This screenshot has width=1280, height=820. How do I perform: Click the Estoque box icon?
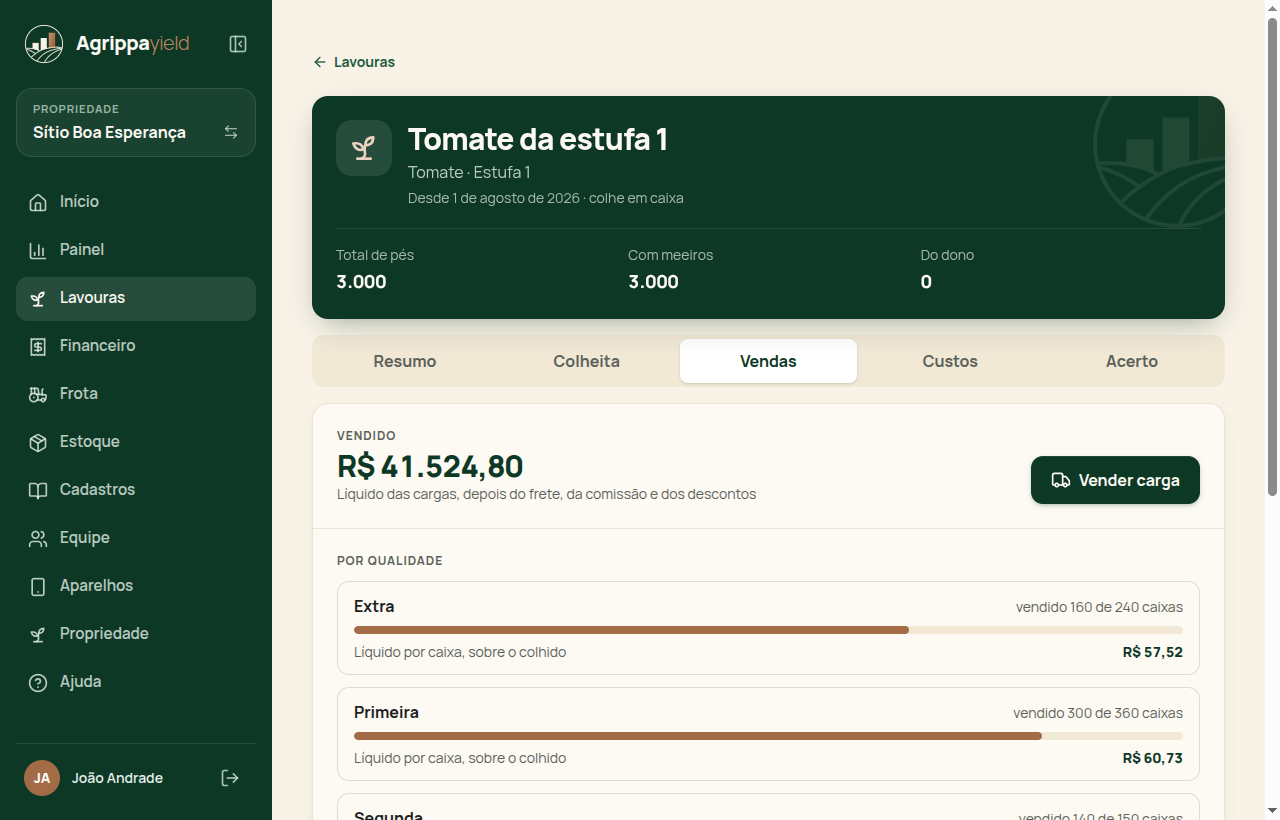(38, 442)
